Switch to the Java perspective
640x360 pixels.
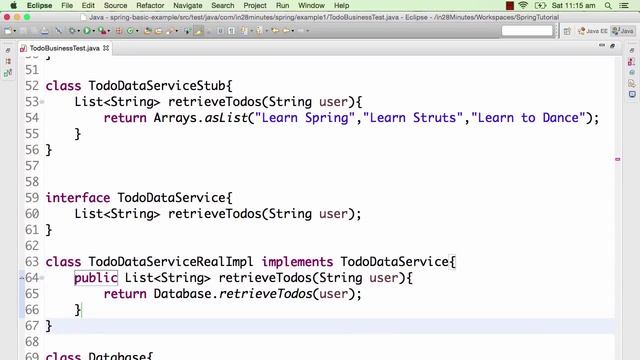click(x=623, y=31)
